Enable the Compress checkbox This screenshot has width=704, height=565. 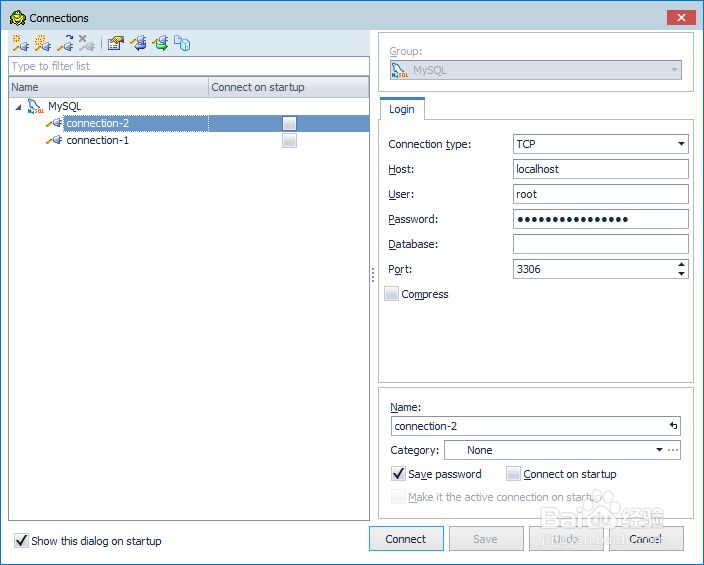[392, 294]
